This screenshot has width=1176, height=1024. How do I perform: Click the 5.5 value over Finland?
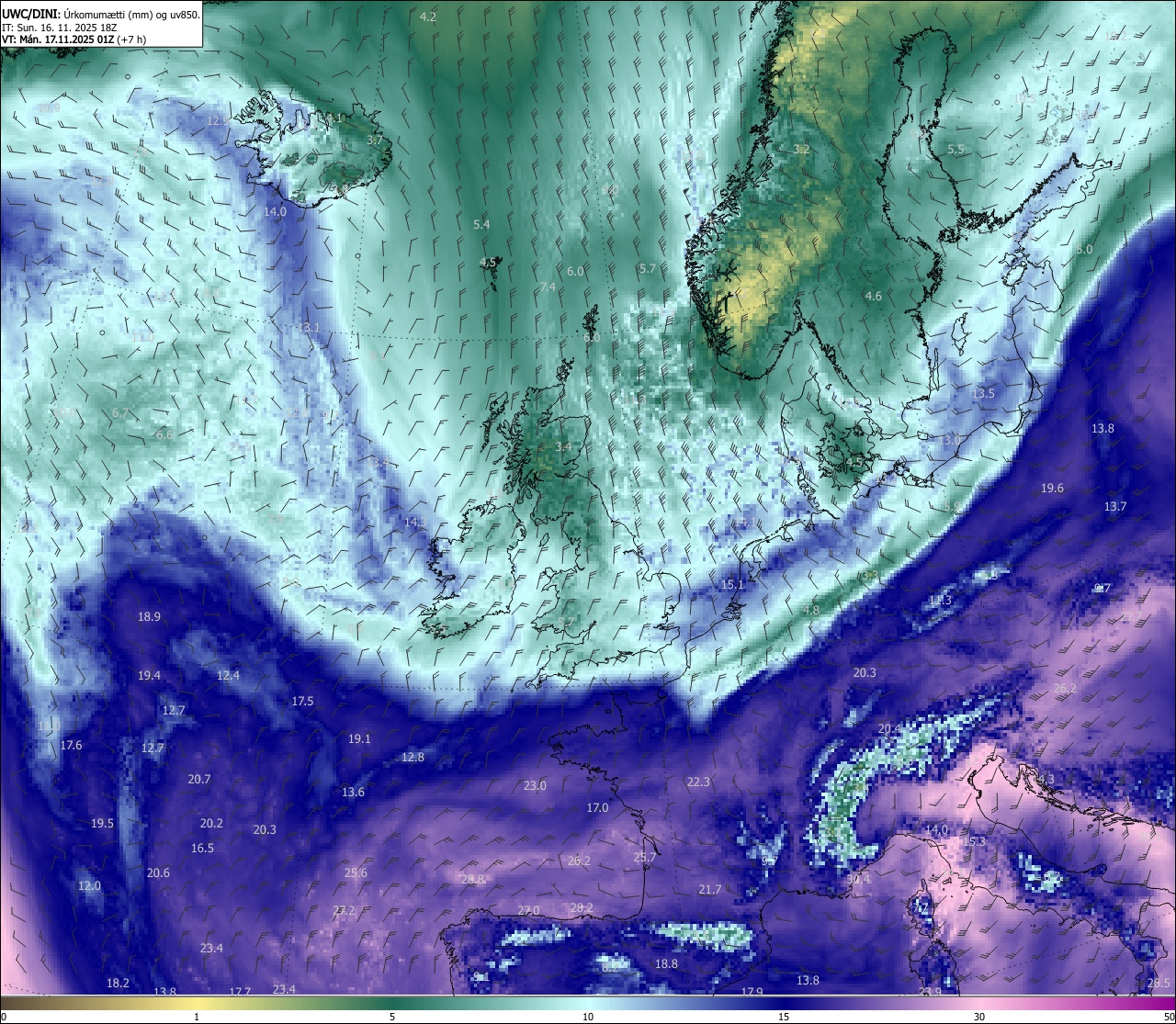coord(955,149)
